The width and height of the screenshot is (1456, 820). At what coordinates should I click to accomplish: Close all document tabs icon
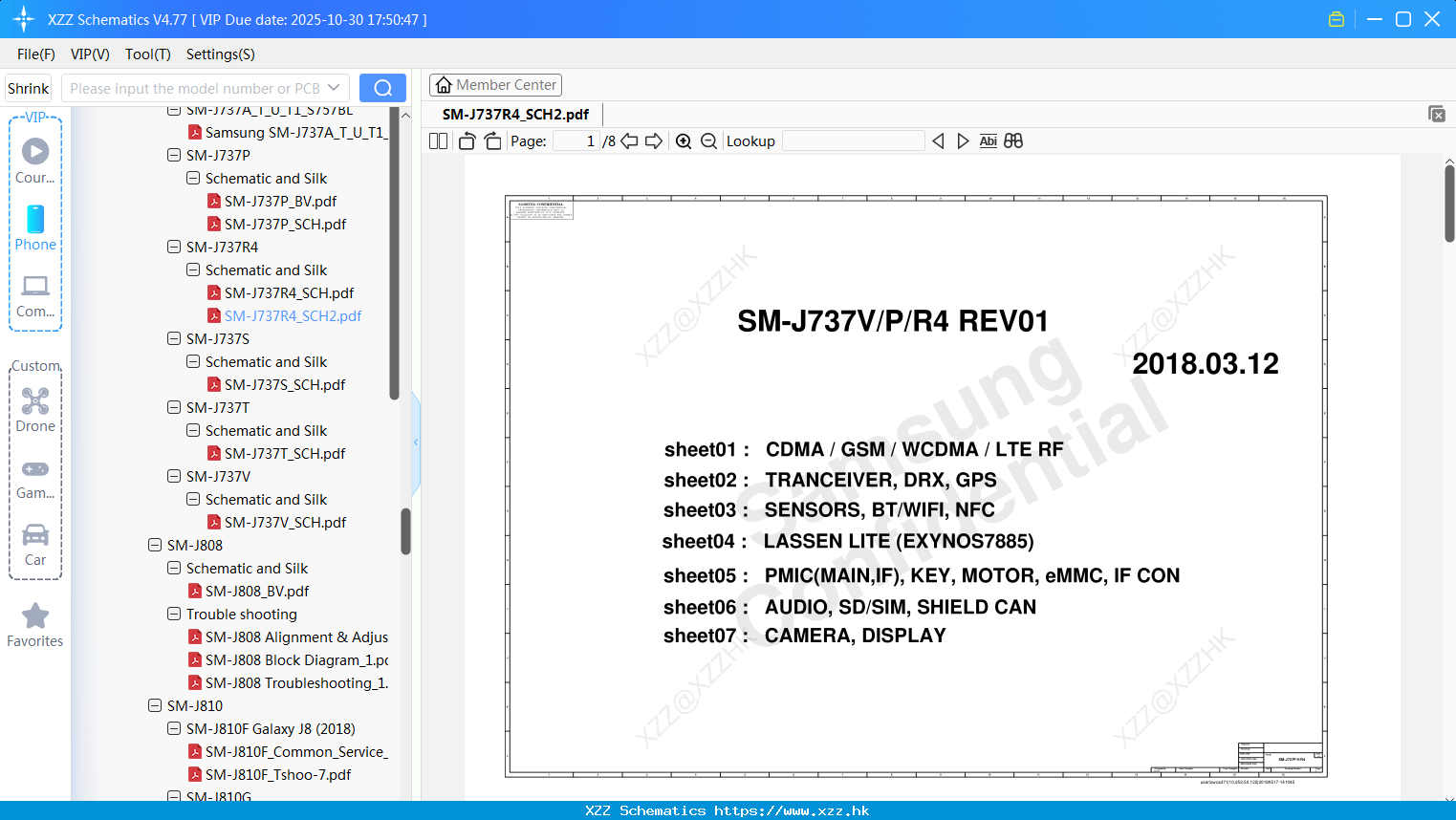(1436, 114)
